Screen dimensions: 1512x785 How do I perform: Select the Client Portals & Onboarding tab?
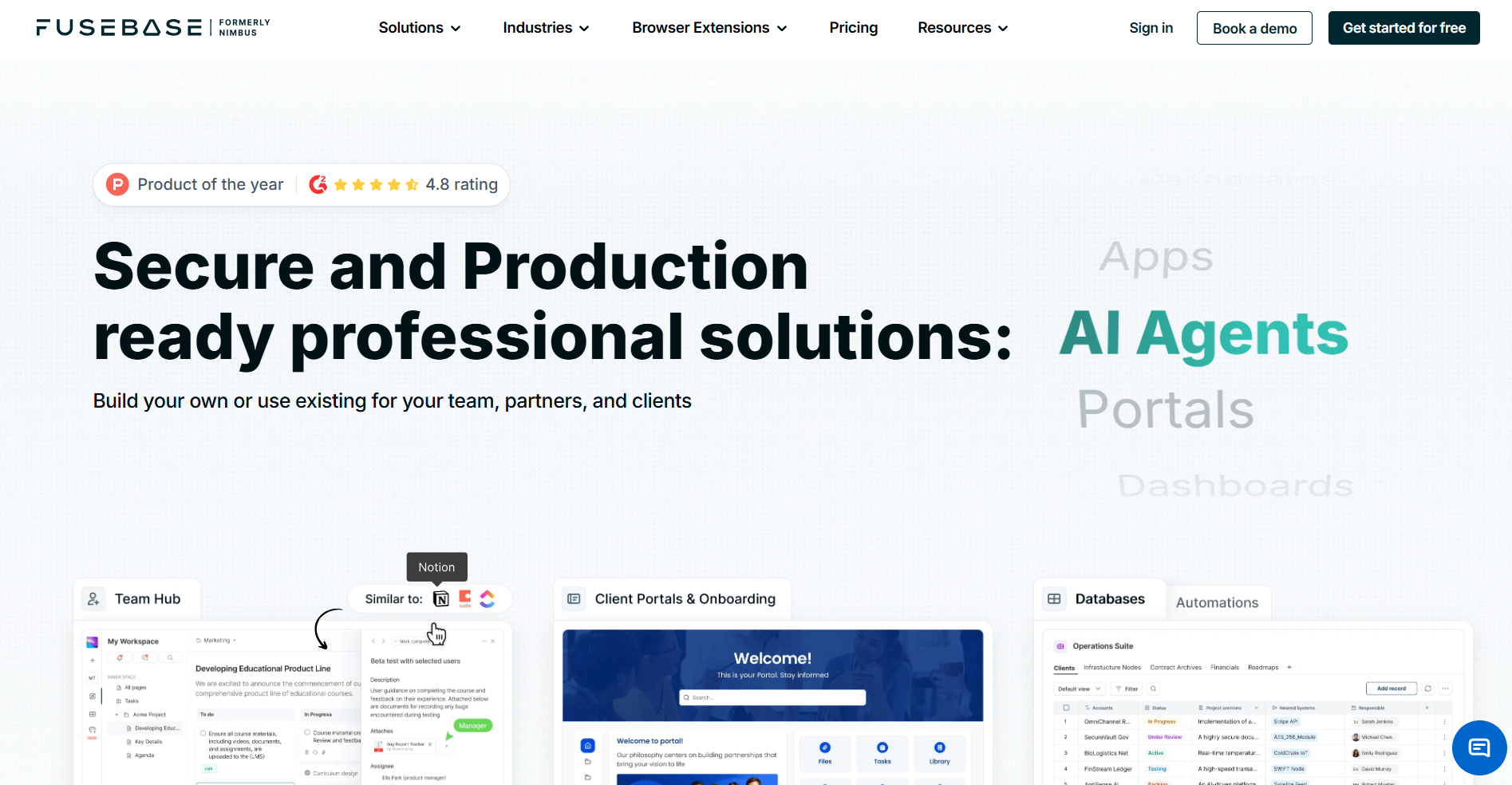click(x=672, y=599)
